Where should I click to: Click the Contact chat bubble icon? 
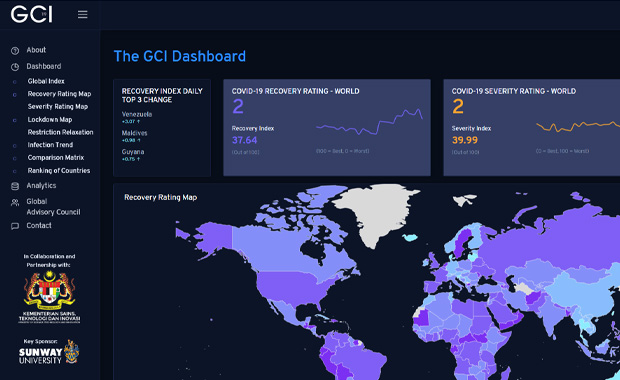click(x=15, y=226)
